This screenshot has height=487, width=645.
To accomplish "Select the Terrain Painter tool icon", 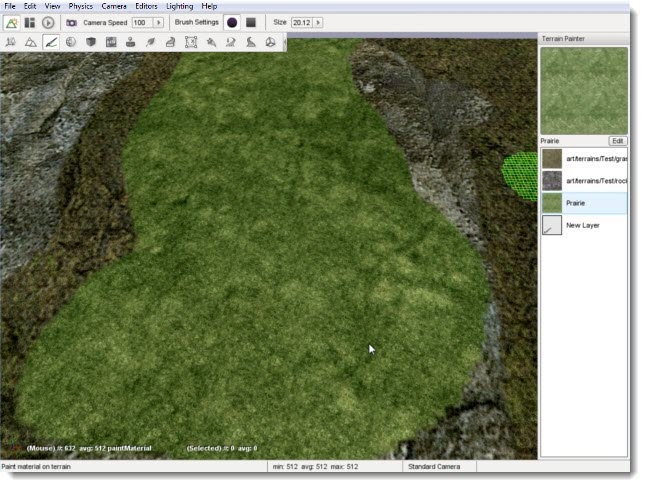I will click(50, 42).
